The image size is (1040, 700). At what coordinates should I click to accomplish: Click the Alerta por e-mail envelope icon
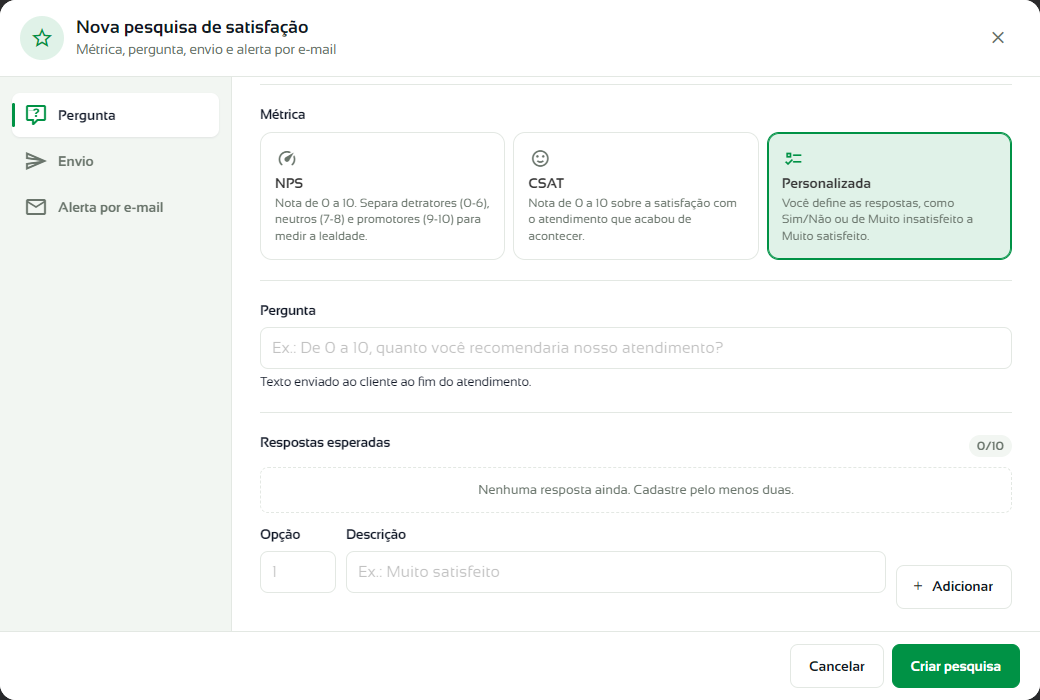click(x=36, y=207)
